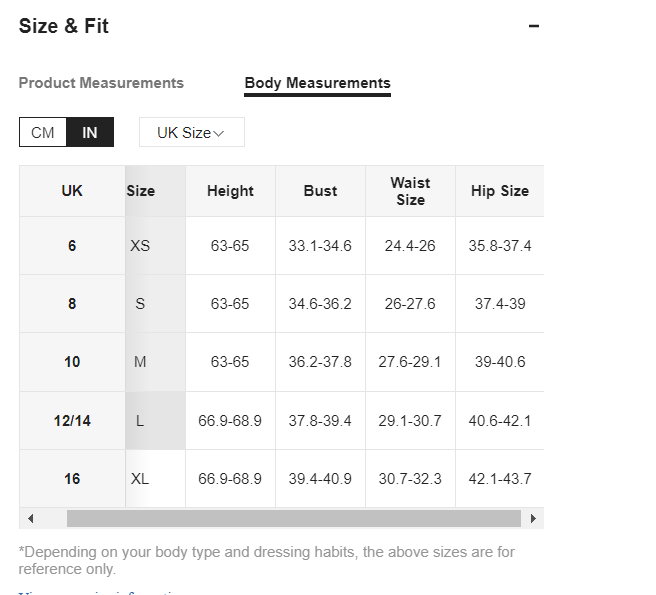Screen dimensions: 656x595
Task: Click the scrollbar right arrow
Action: click(533, 519)
